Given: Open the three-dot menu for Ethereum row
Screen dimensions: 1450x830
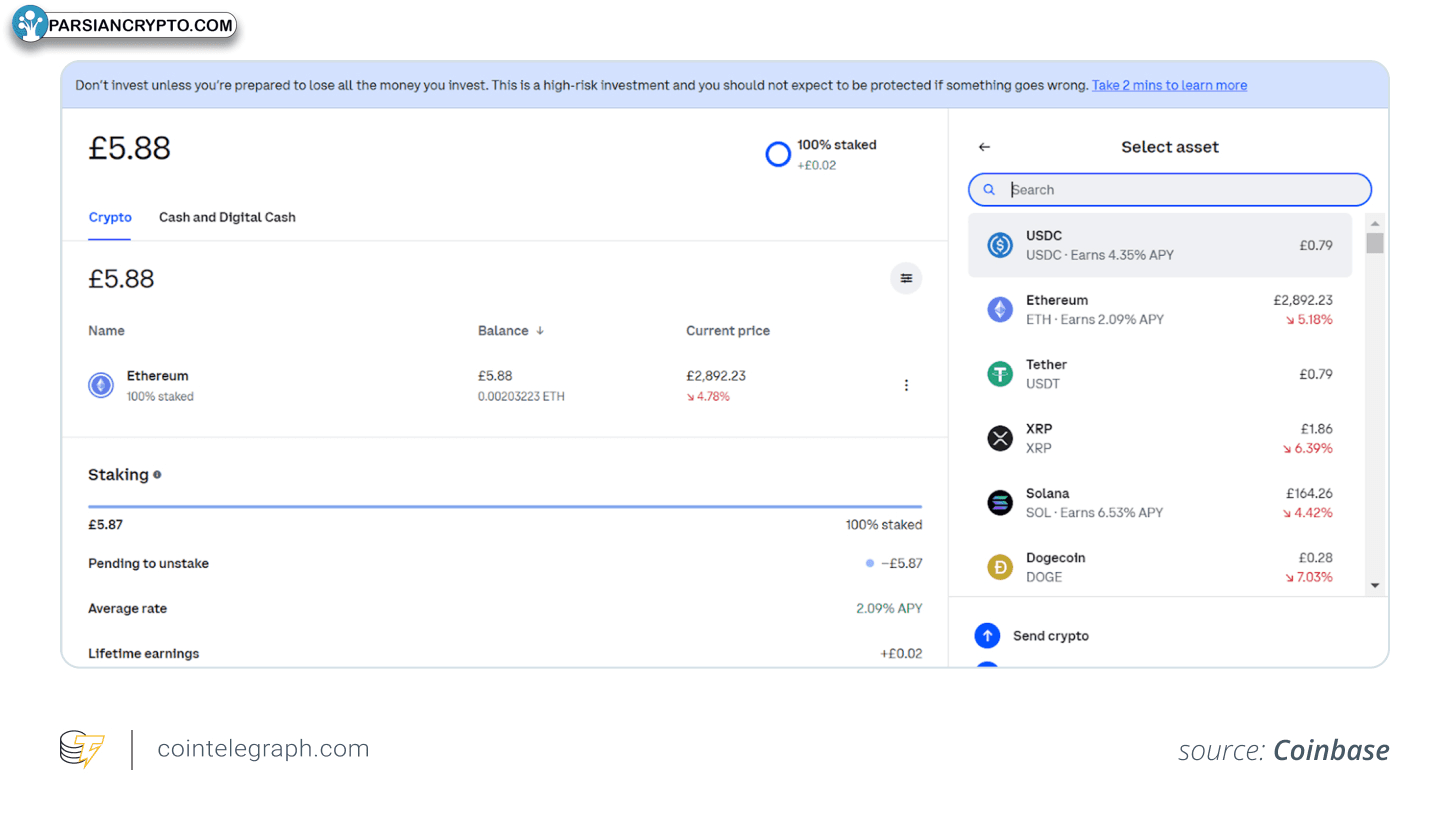Looking at the screenshot, I should (906, 385).
